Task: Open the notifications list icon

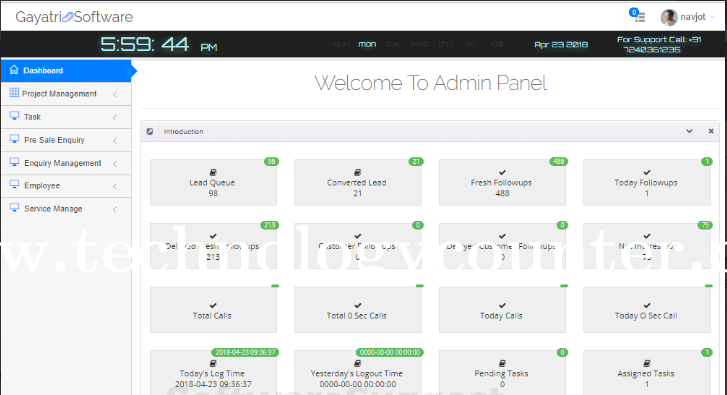Action: [640, 17]
